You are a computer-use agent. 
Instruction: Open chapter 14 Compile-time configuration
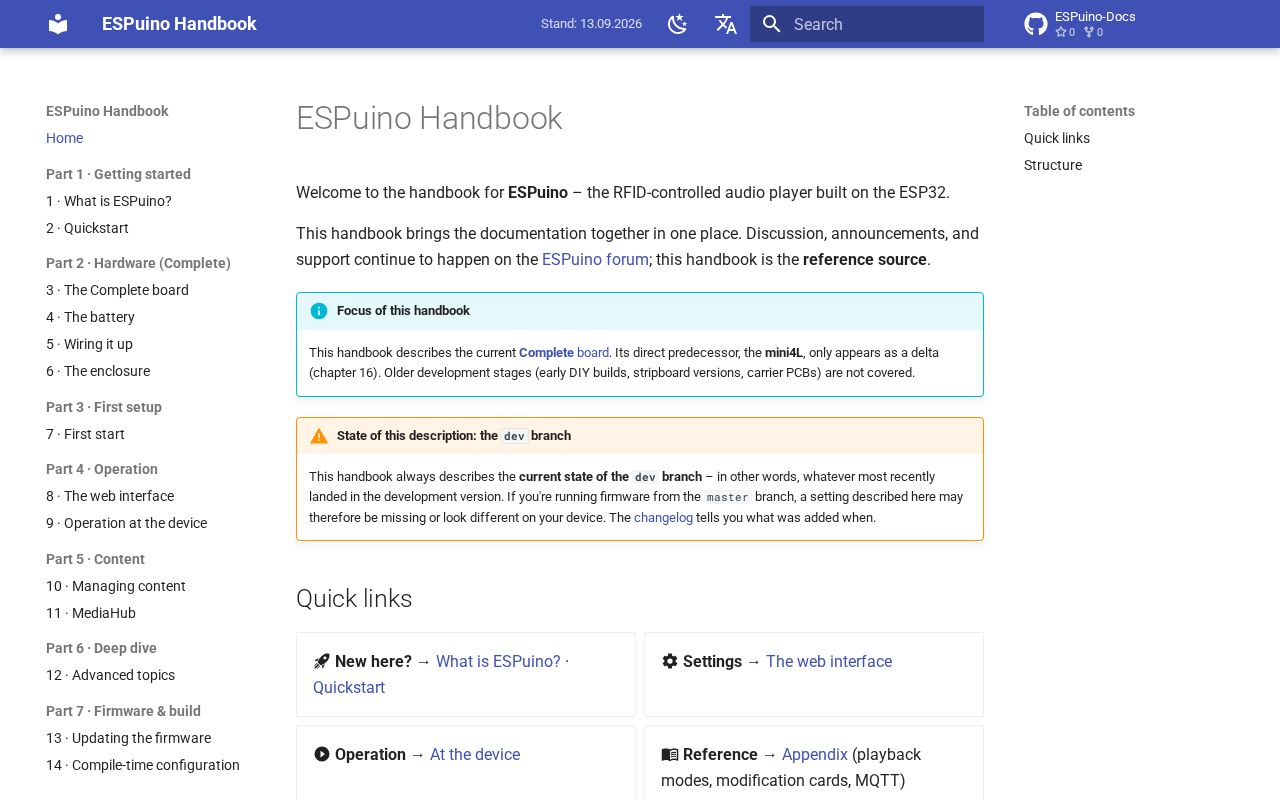[x=143, y=765]
